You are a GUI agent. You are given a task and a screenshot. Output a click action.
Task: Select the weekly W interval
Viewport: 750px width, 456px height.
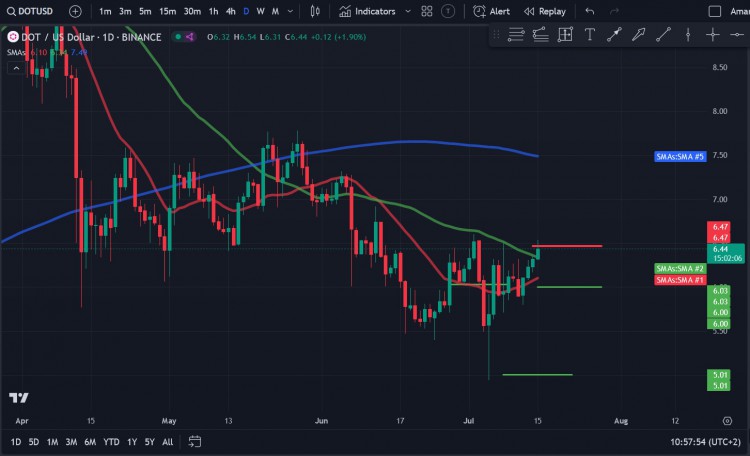(x=261, y=11)
